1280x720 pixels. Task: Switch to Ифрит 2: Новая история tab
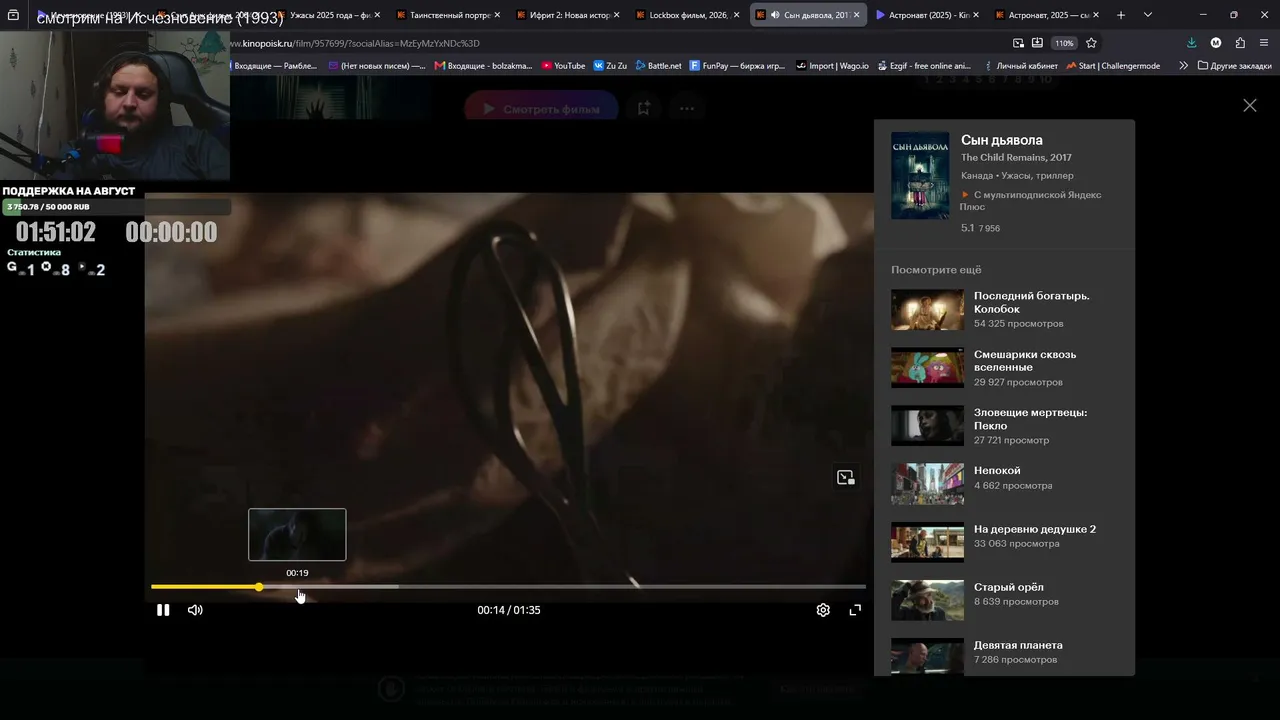pyautogui.click(x=566, y=15)
